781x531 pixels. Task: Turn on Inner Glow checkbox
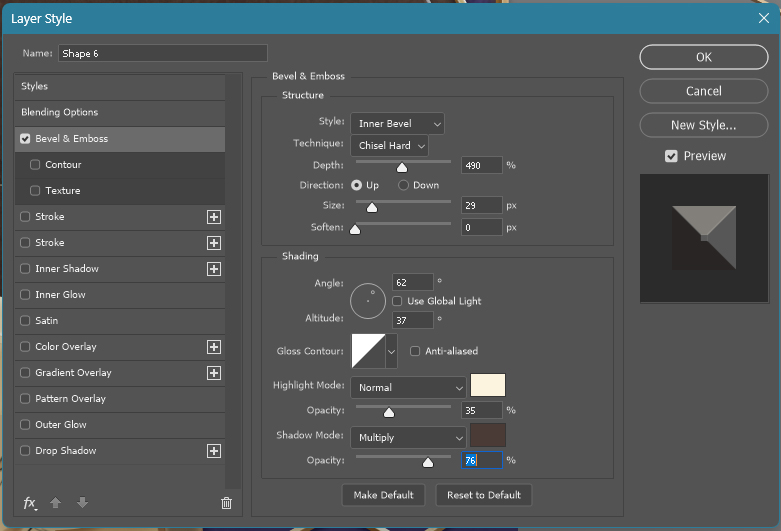[25, 294]
